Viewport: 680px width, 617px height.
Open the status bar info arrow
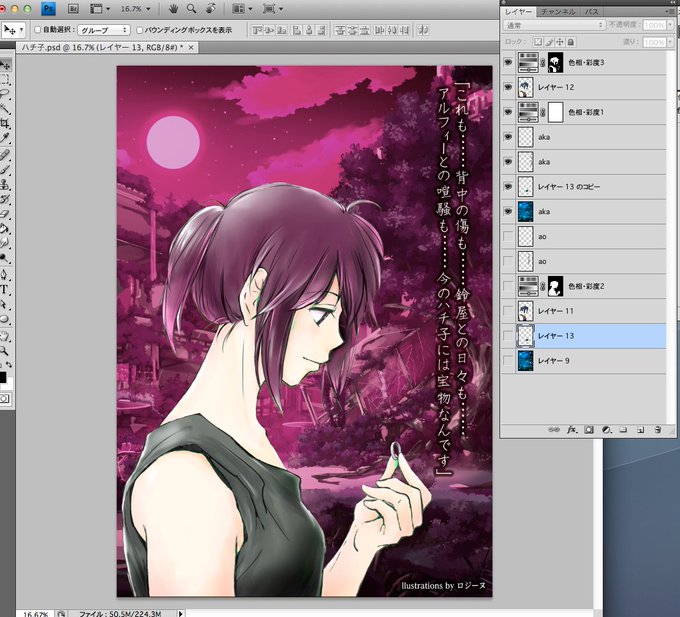181,613
